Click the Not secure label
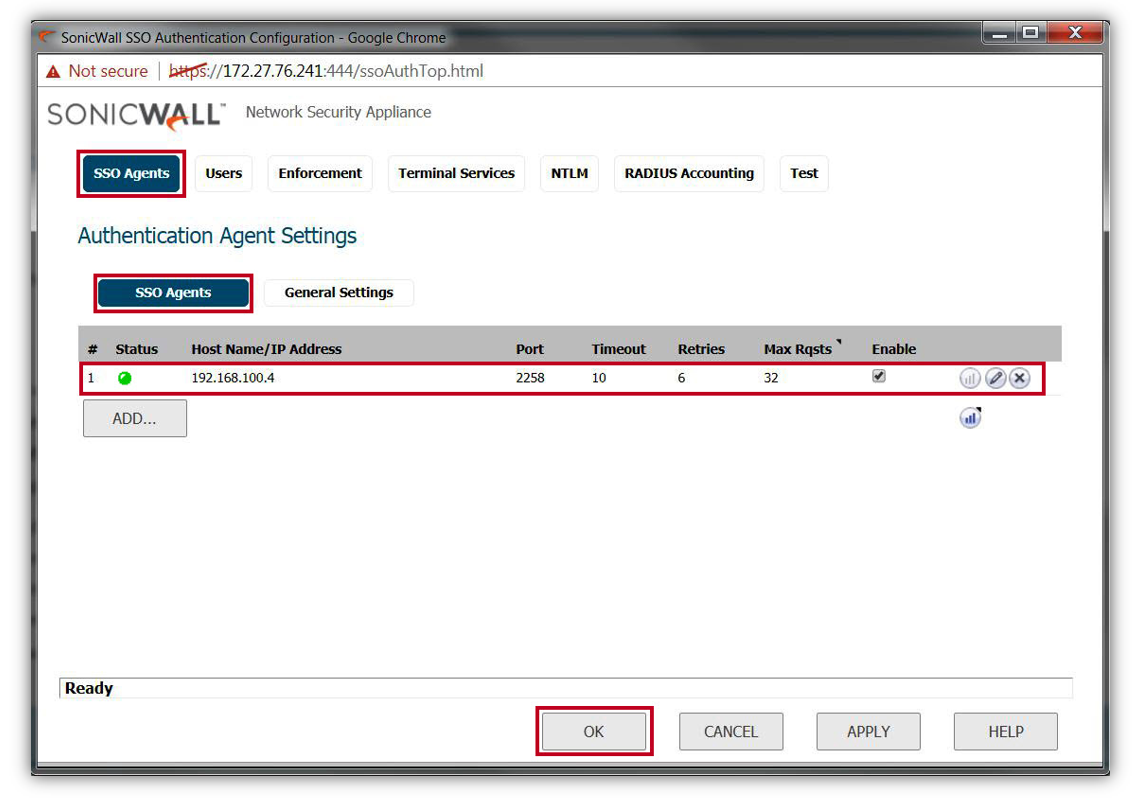The height and width of the screenshot is (801, 1146). click(x=108, y=71)
